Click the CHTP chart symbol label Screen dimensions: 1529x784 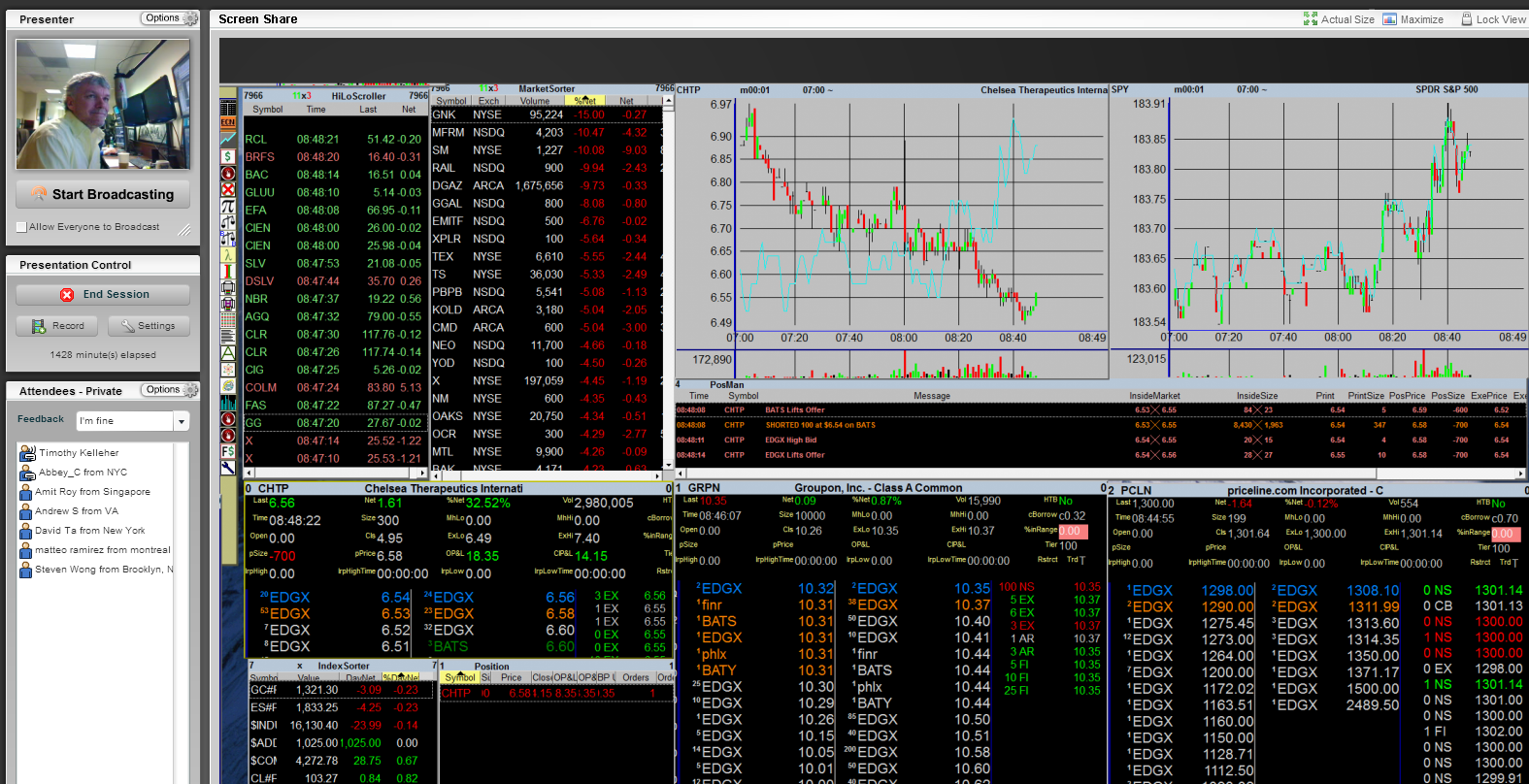(x=688, y=90)
